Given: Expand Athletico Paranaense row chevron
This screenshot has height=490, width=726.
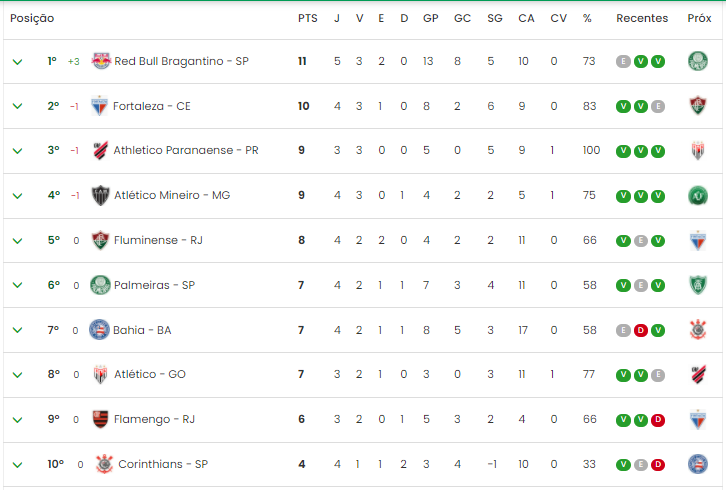Looking at the screenshot, I should 18,151.
